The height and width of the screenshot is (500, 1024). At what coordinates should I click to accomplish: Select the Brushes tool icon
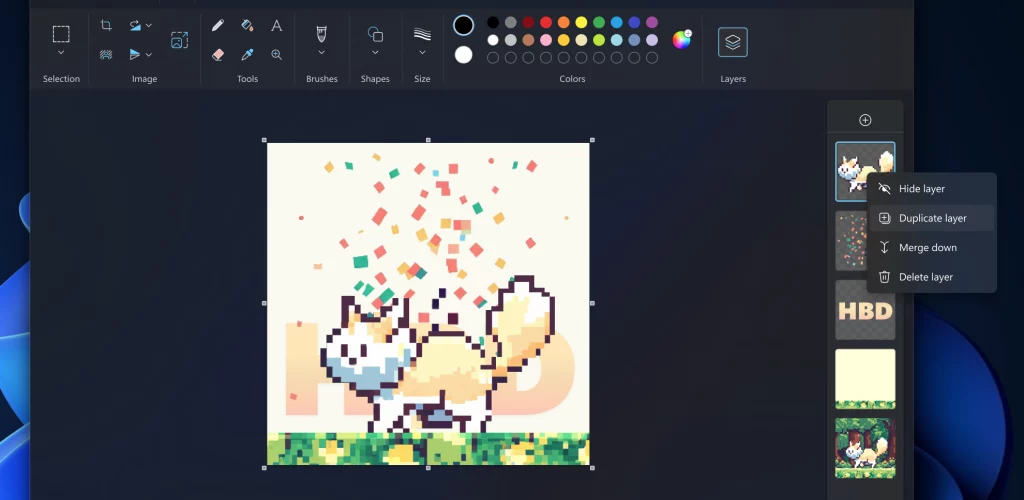tap(321, 33)
